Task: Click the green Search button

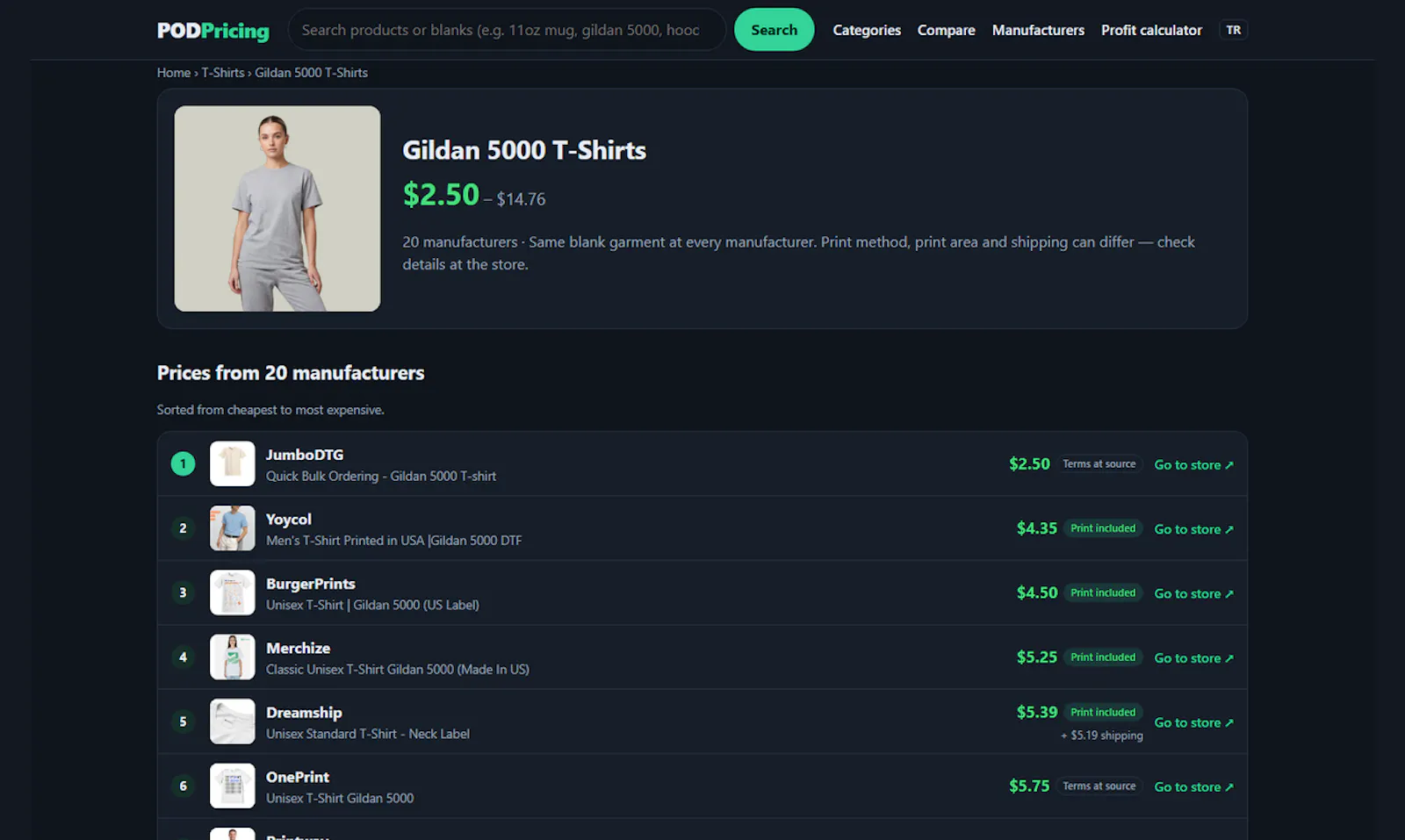Action: 774,30
